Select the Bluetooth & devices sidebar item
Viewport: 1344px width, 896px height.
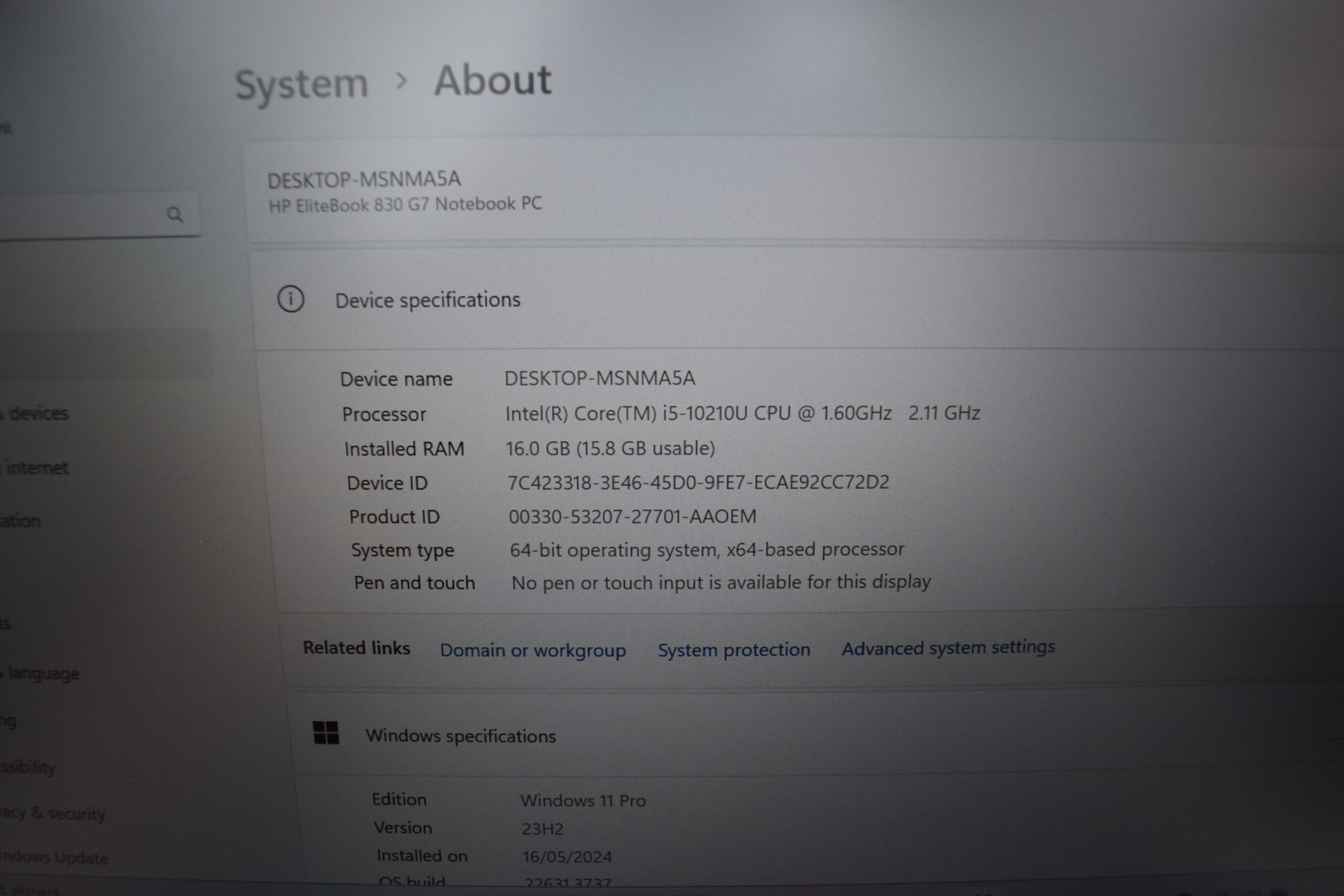(x=34, y=413)
